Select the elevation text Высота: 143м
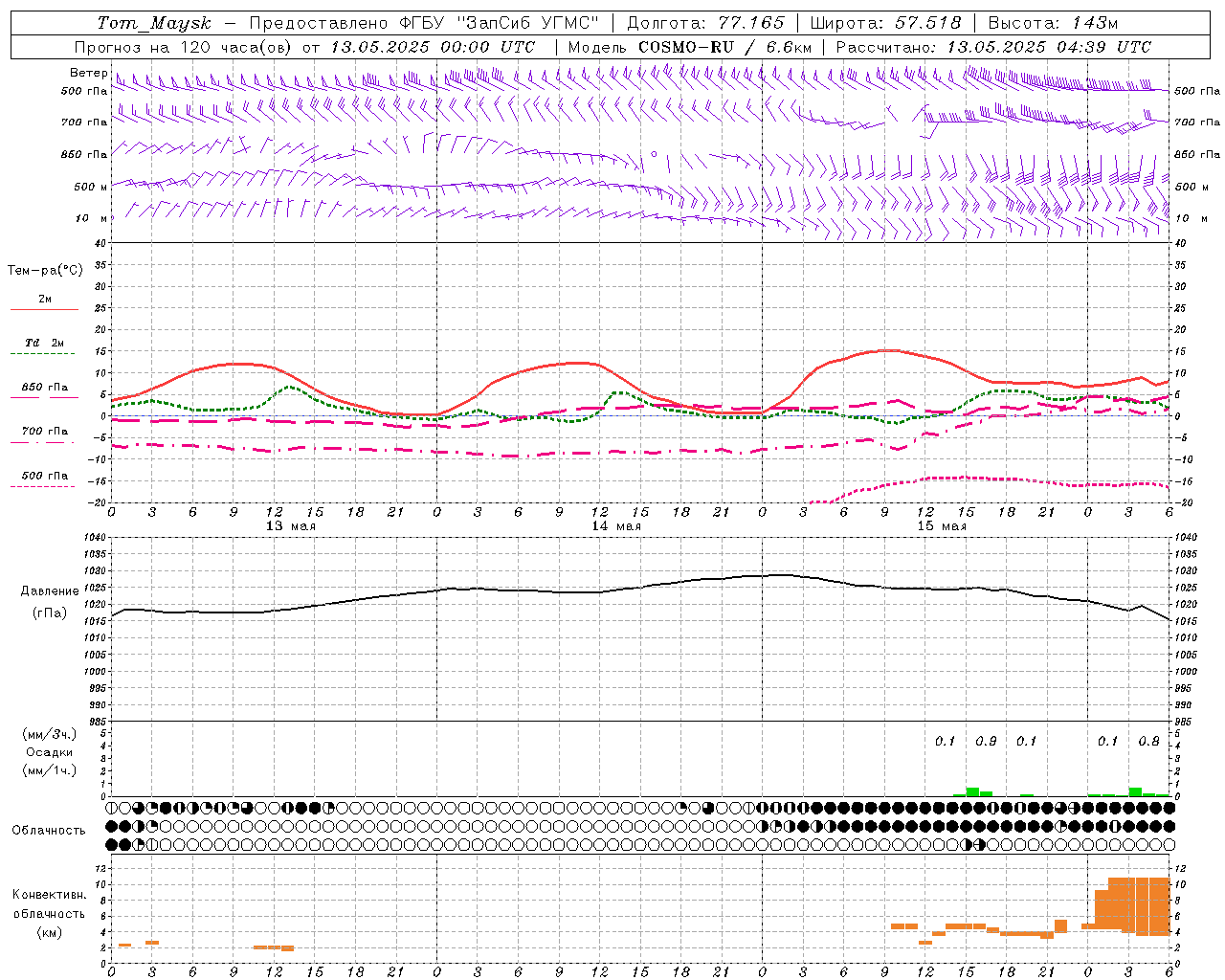The height and width of the screenshot is (980, 1225). (1053, 23)
